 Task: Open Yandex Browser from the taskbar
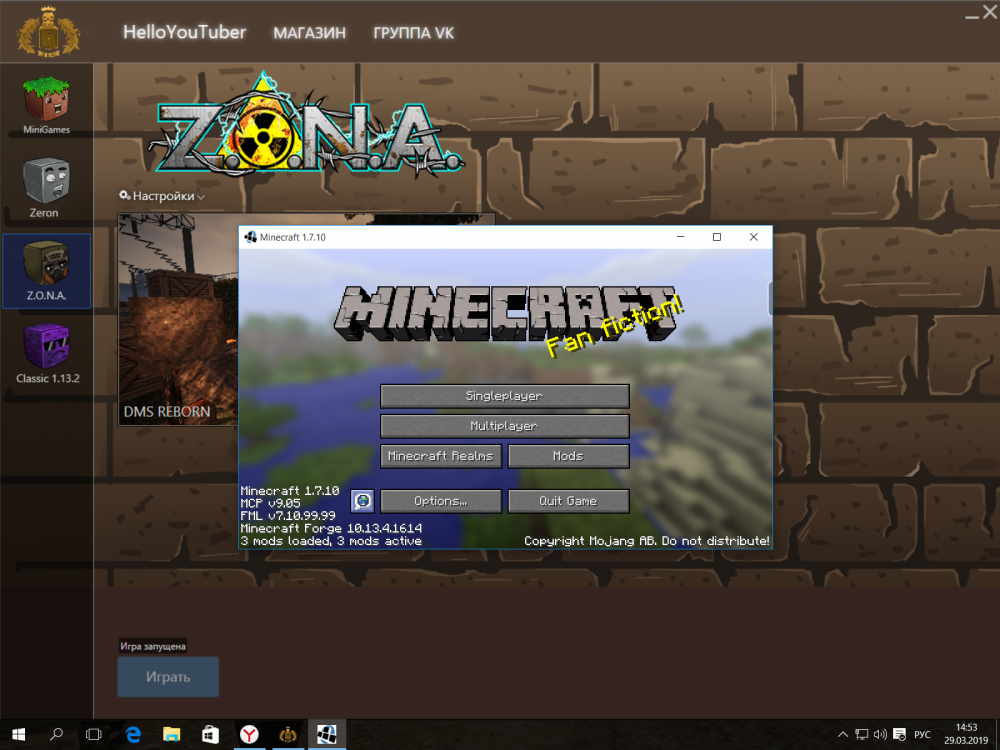coord(249,734)
